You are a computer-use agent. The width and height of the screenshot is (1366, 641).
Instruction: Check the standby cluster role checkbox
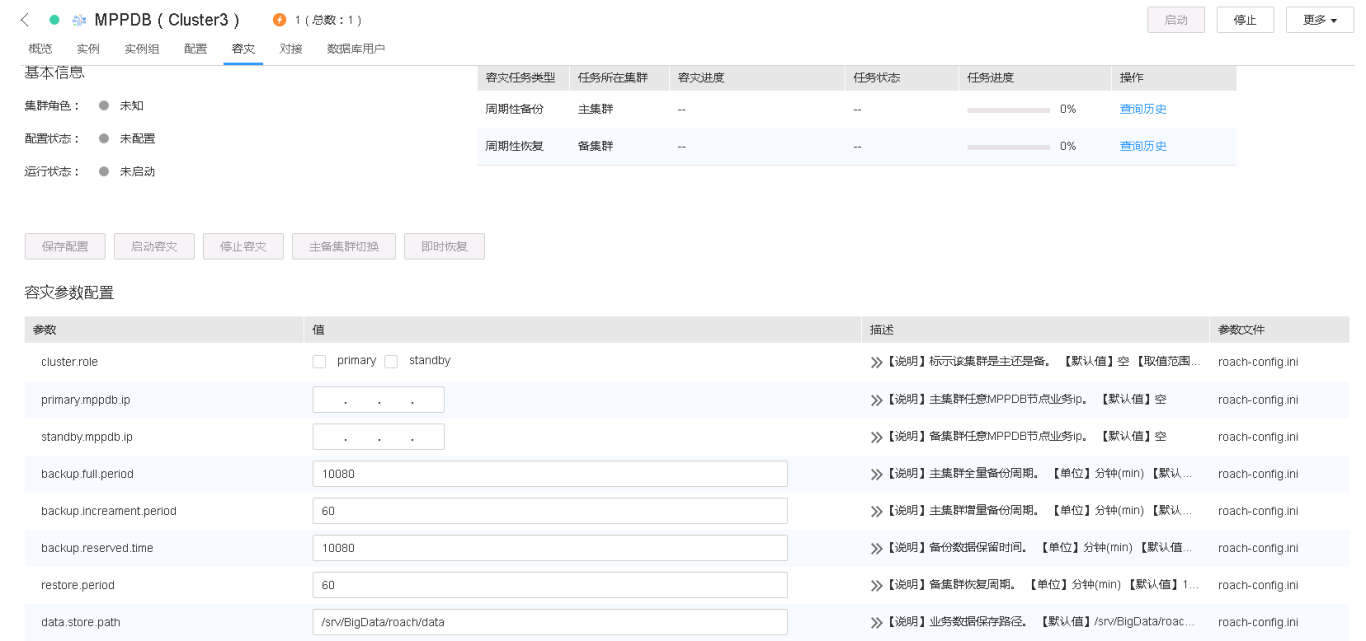coord(391,361)
